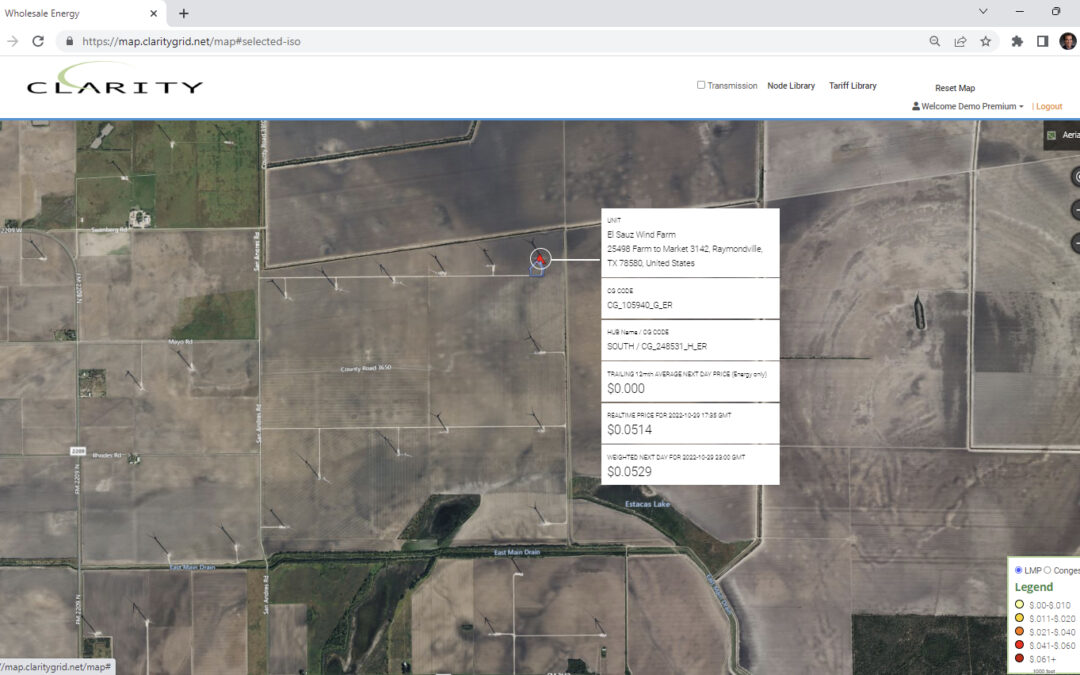Open a new browser tab
Viewport: 1080px width, 675px height.
click(183, 13)
